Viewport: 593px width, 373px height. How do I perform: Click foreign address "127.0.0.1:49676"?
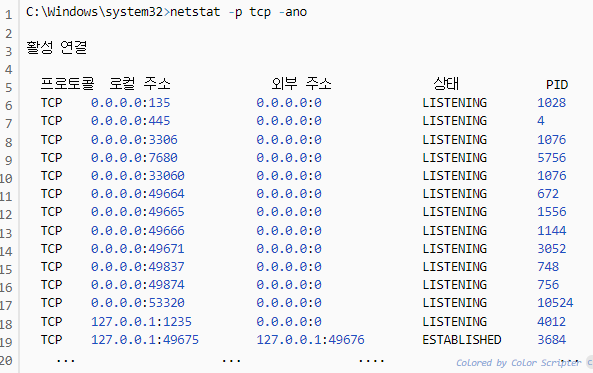coord(310,340)
